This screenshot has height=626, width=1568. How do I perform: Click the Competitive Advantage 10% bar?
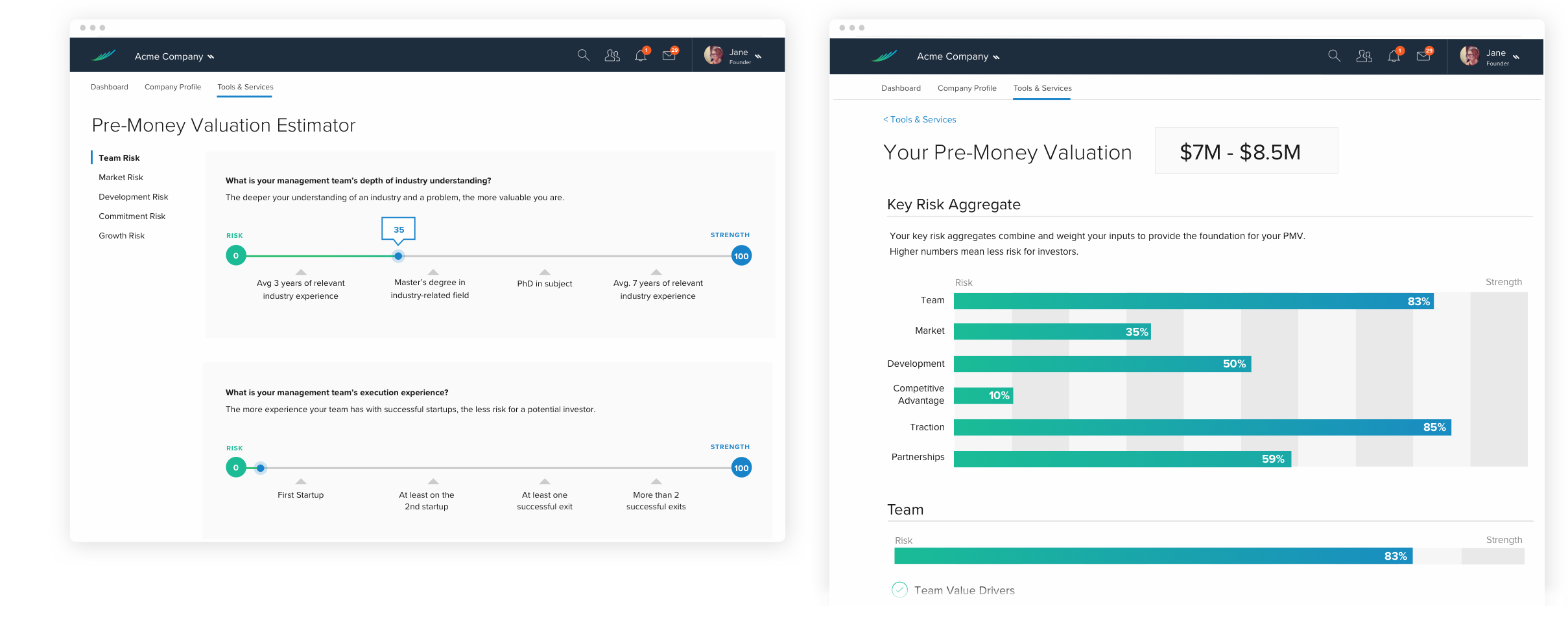pos(983,395)
